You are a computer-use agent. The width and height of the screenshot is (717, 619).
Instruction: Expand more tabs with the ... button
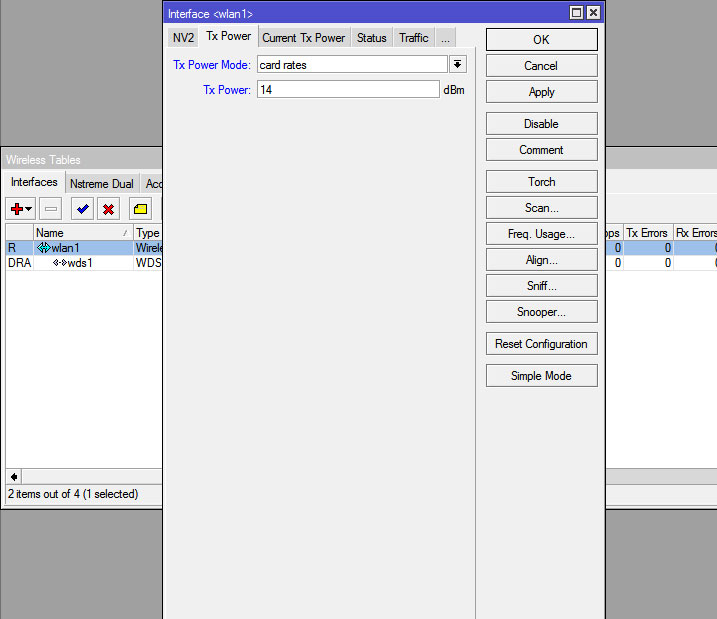coord(445,38)
